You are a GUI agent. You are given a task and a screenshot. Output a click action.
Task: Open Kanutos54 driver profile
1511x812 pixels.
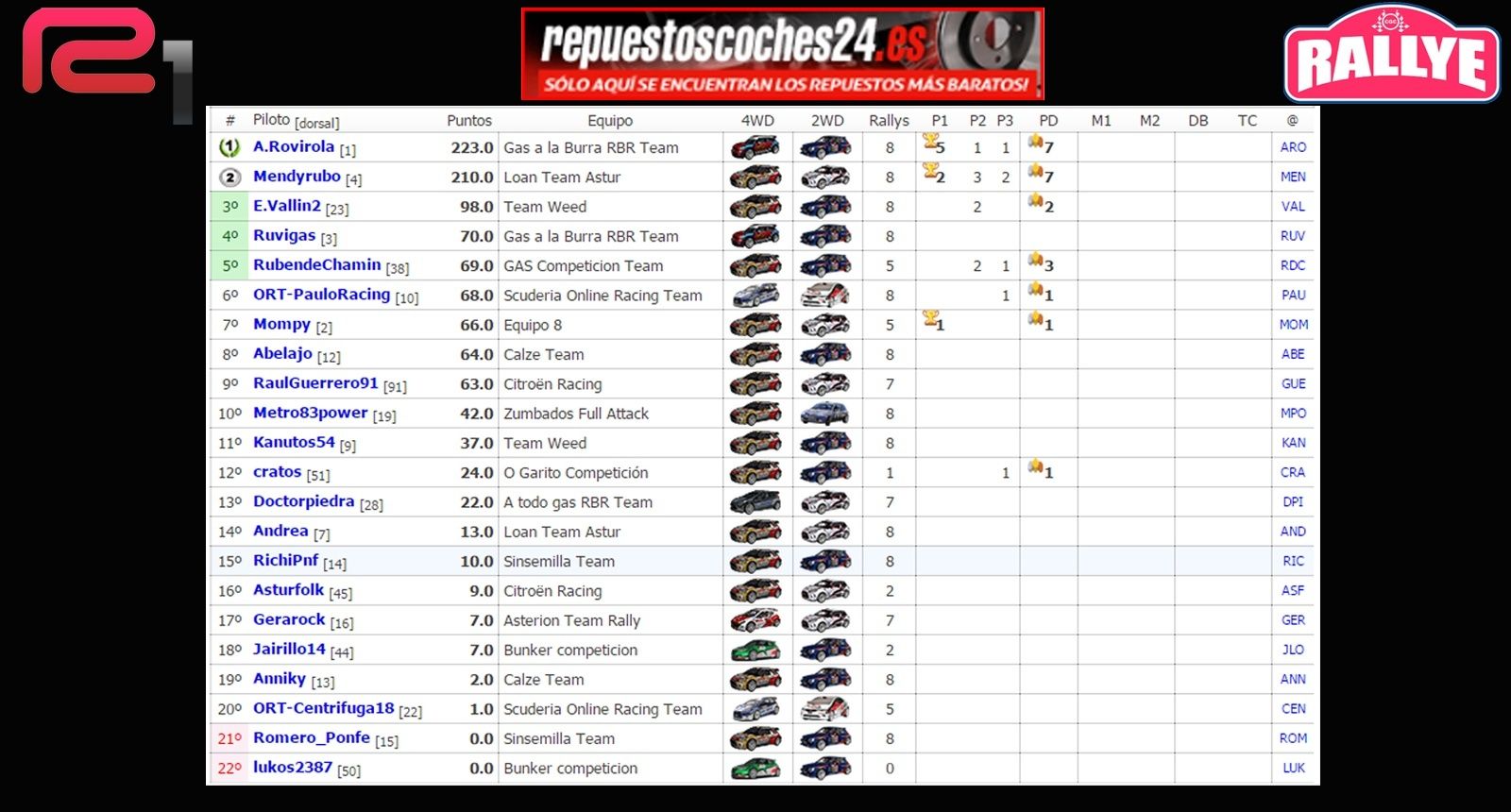tap(294, 442)
